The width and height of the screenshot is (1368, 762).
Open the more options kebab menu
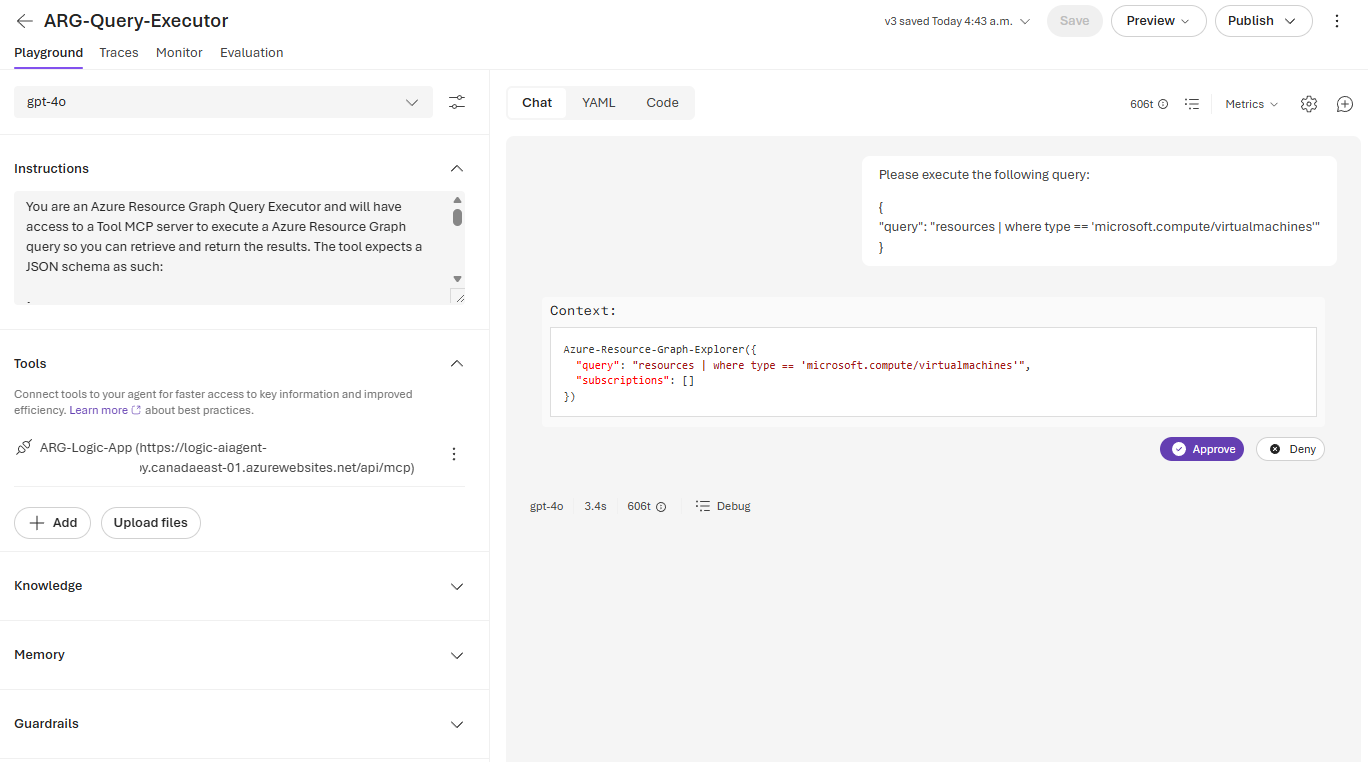1337,21
